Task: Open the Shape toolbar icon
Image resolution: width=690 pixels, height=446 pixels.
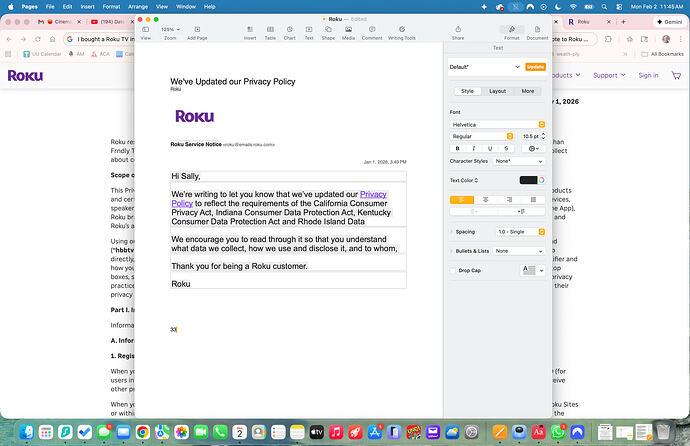Action: point(328,29)
